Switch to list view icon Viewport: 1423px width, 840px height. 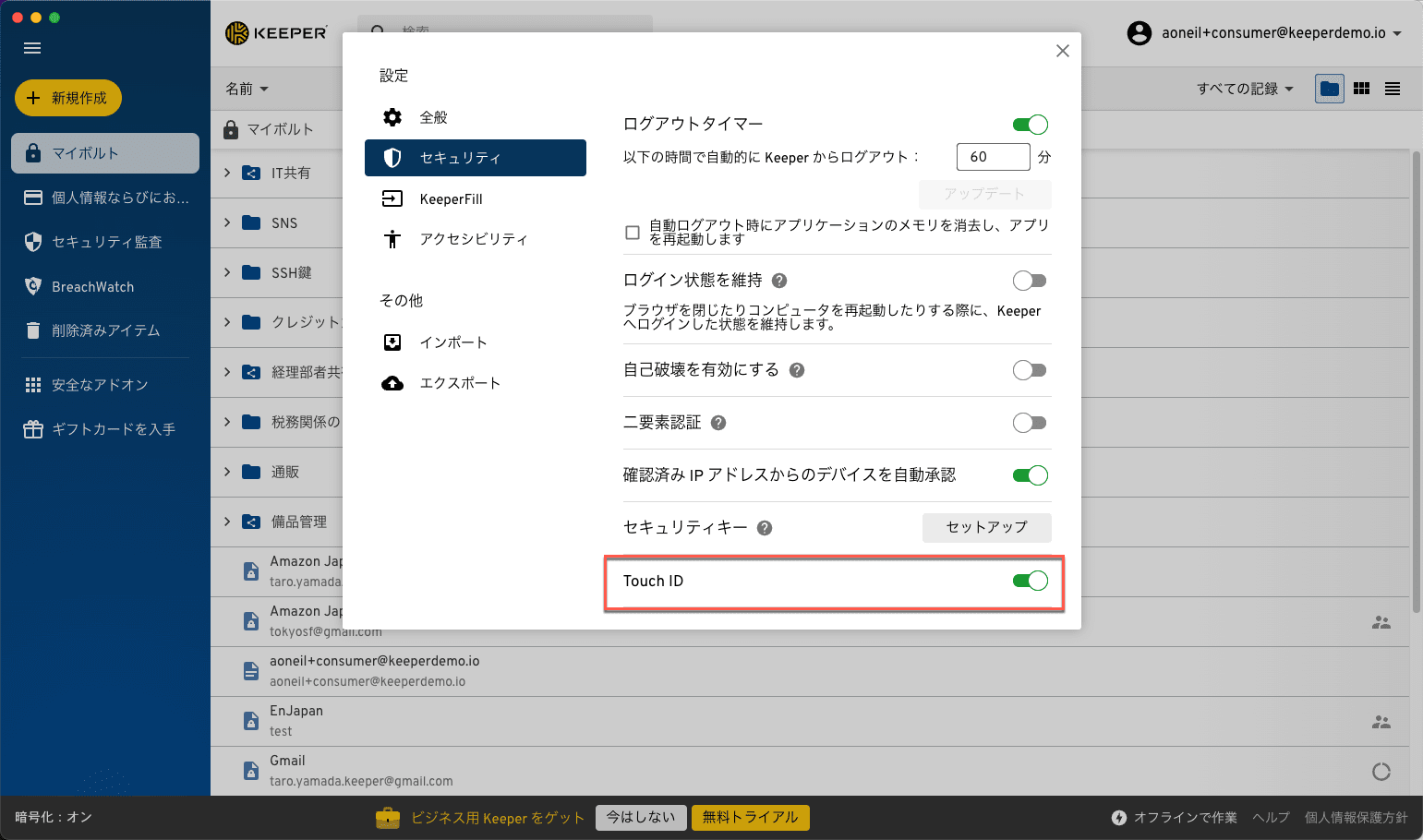(1393, 89)
